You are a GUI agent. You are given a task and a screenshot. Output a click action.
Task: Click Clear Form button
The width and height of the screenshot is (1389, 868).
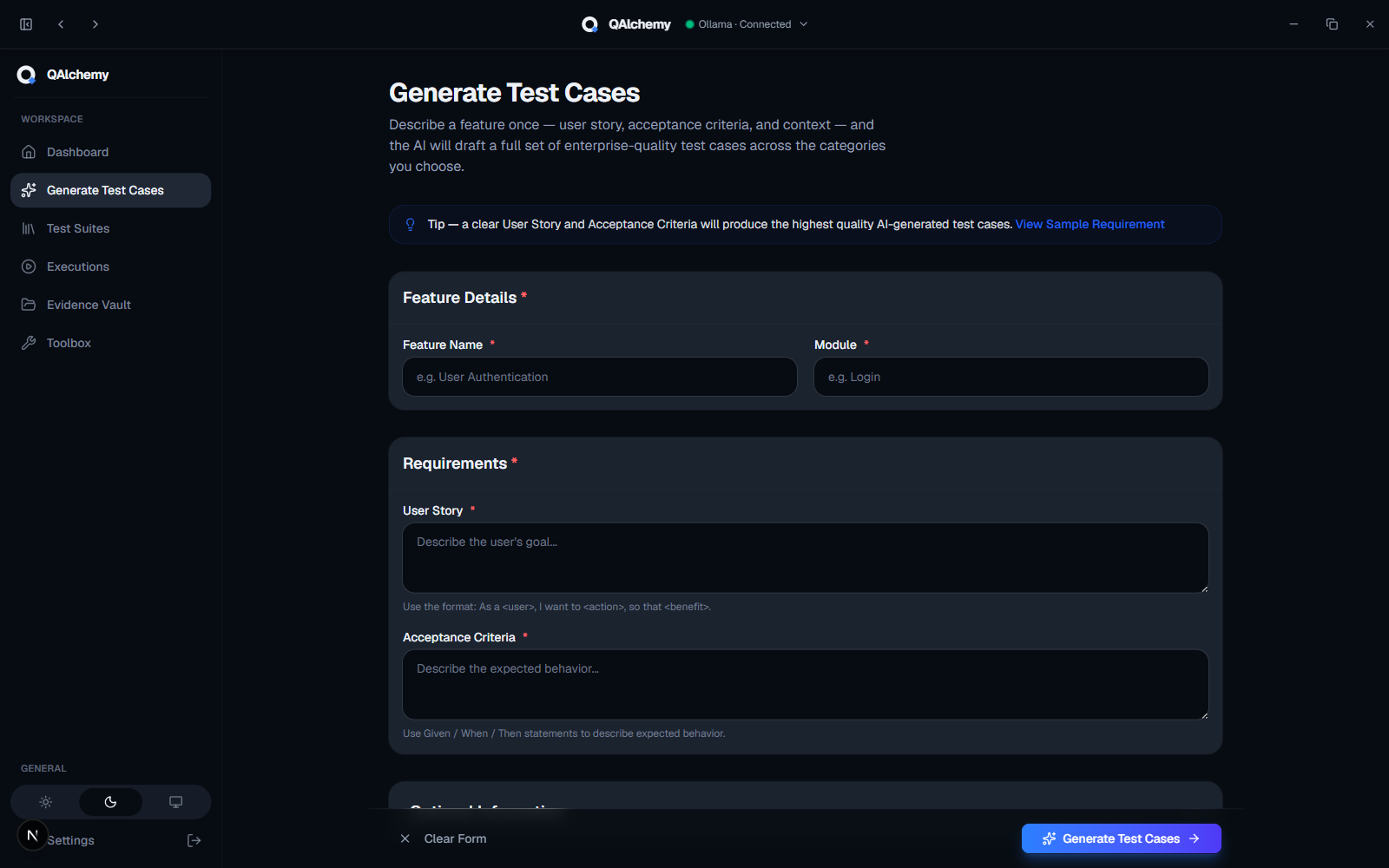tap(443, 838)
